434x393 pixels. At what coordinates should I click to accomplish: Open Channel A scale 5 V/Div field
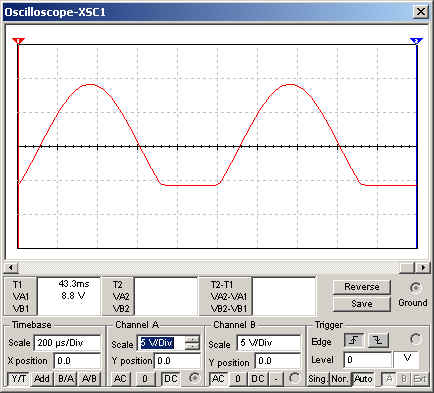click(161, 343)
